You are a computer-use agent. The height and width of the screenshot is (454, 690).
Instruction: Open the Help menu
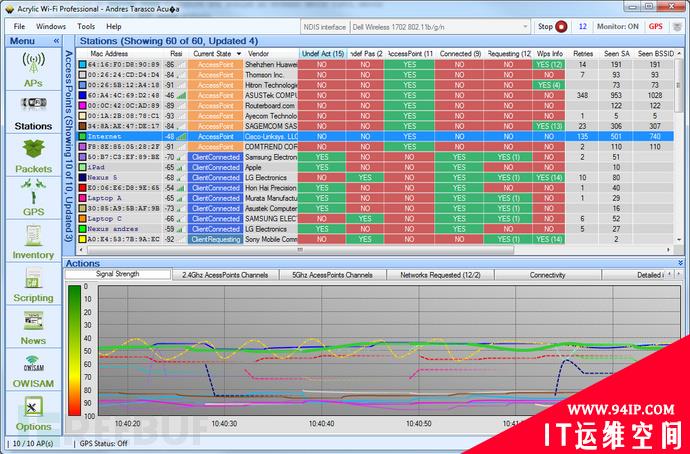114,26
